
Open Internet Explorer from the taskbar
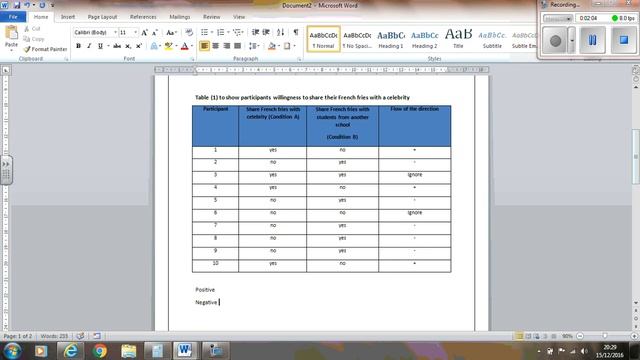click(x=71, y=351)
